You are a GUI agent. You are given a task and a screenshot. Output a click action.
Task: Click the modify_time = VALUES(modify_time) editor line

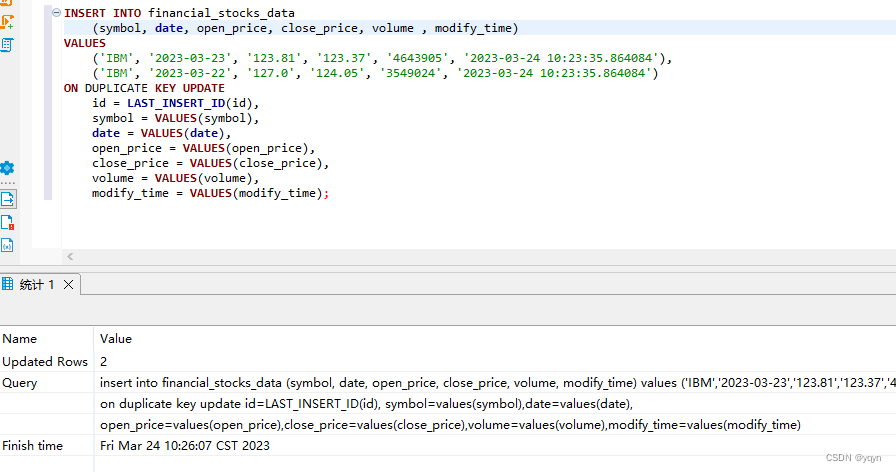(211, 193)
